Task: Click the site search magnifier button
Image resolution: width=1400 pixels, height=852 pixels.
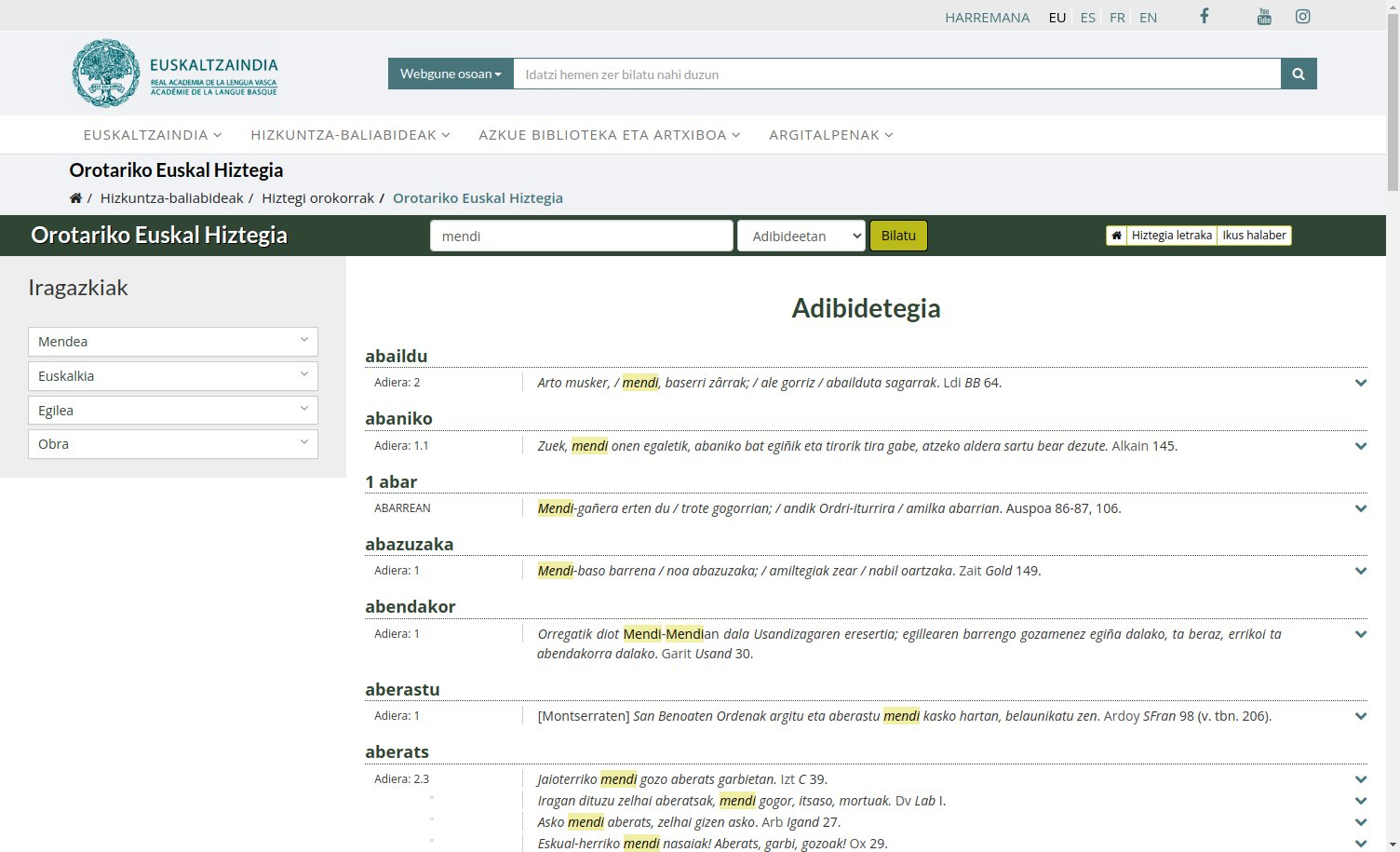Action: (1299, 74)
